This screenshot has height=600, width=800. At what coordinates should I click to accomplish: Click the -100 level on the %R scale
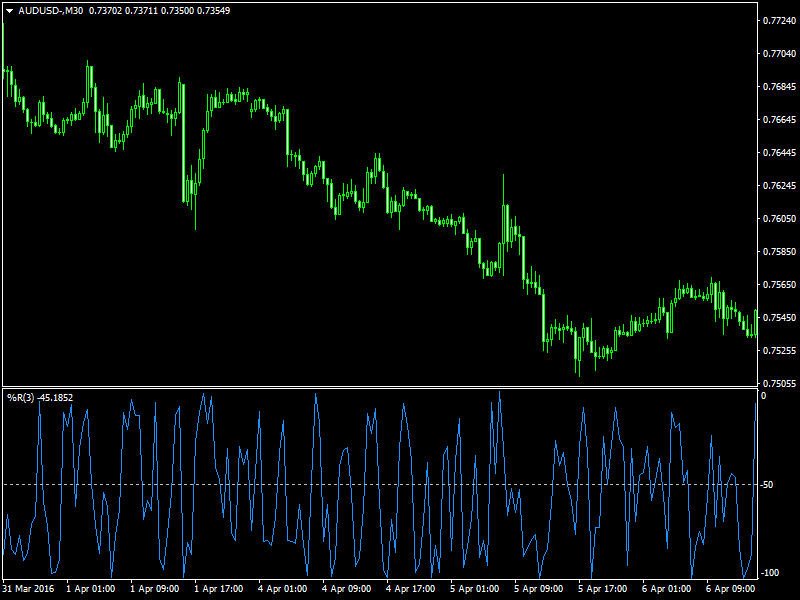(769, 573)
